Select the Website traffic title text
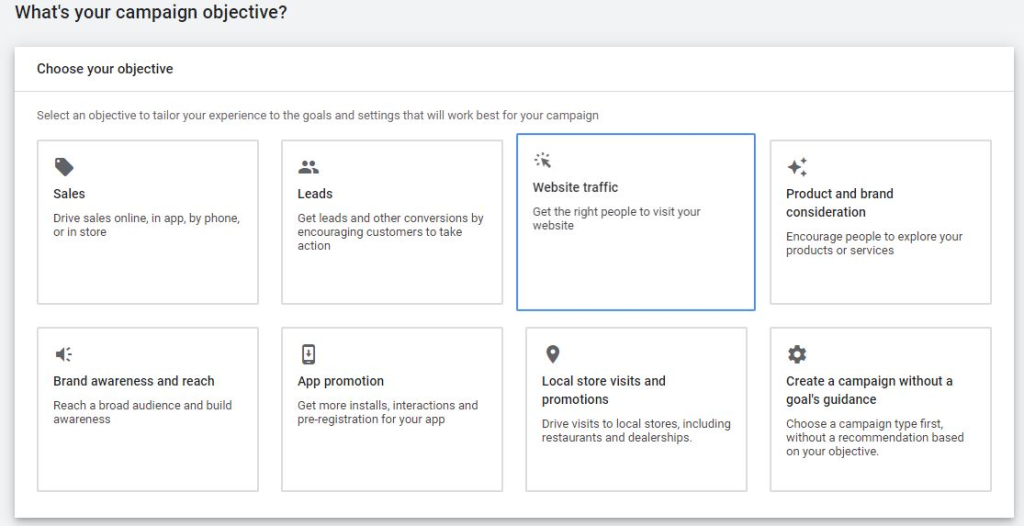 tap(575, 188)
